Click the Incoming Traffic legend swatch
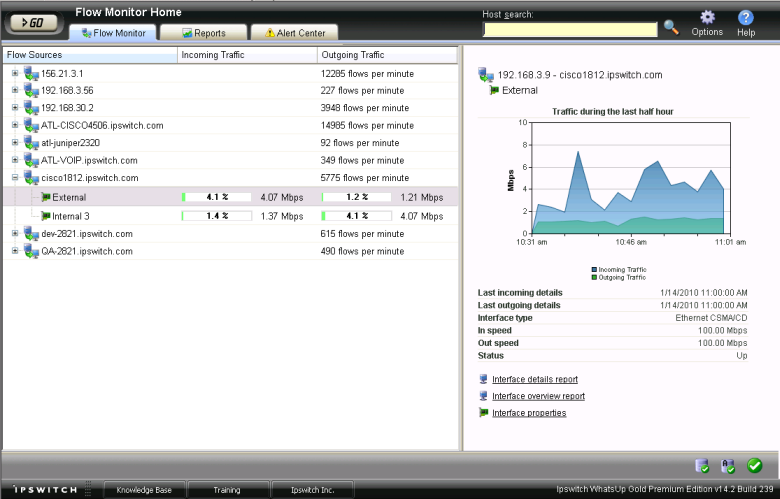 tap(594, 270)
